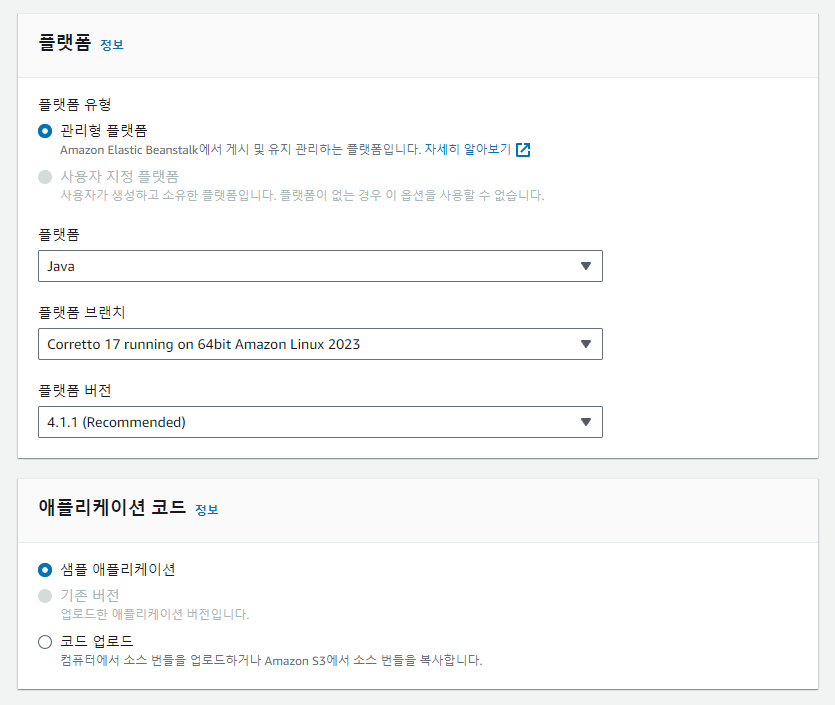Select the 기존 버전 radio button
Image resolution: width=835 pixels, height=705 pixels.
(x=45, y=596)
